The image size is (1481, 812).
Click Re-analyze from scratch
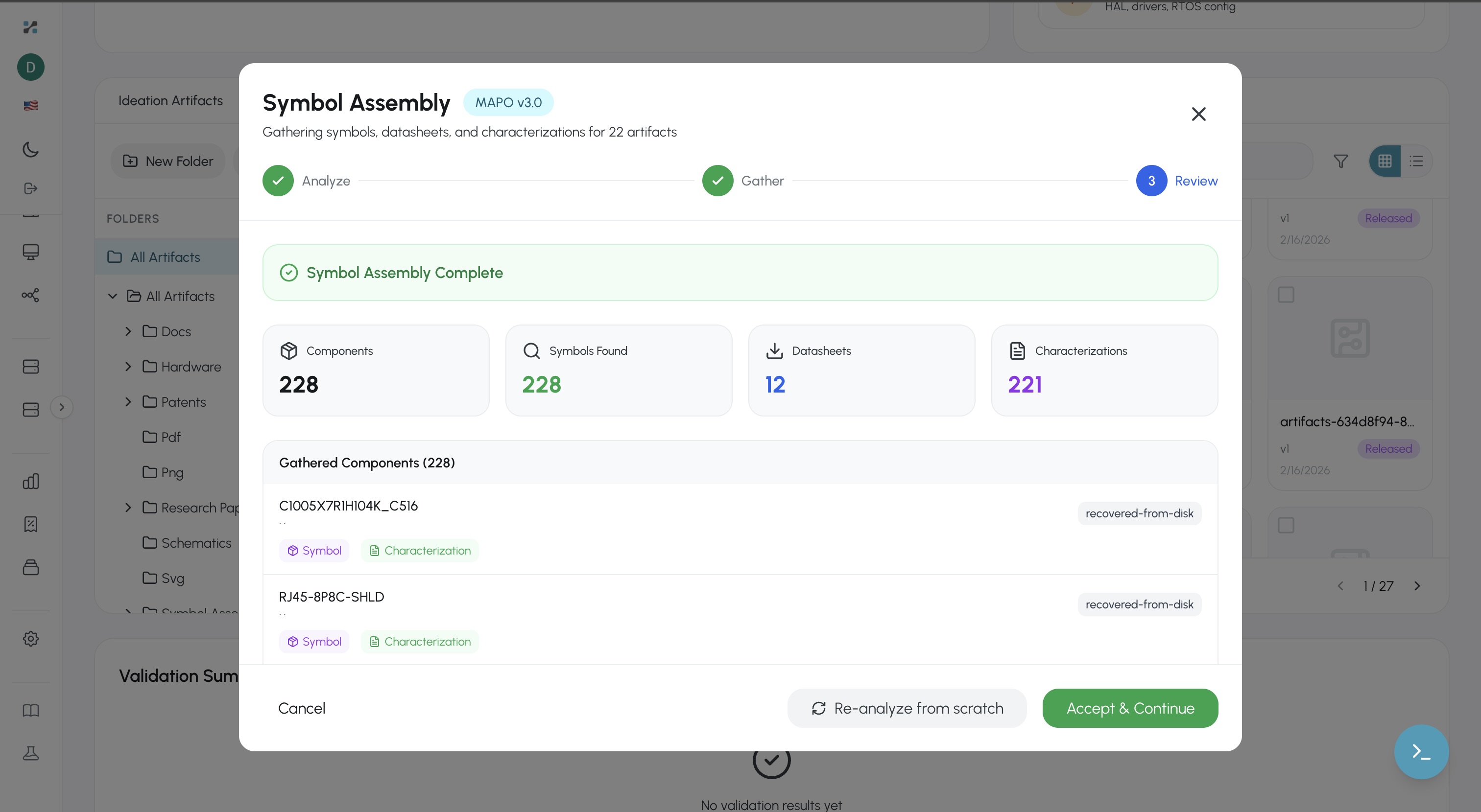[906, 708]
